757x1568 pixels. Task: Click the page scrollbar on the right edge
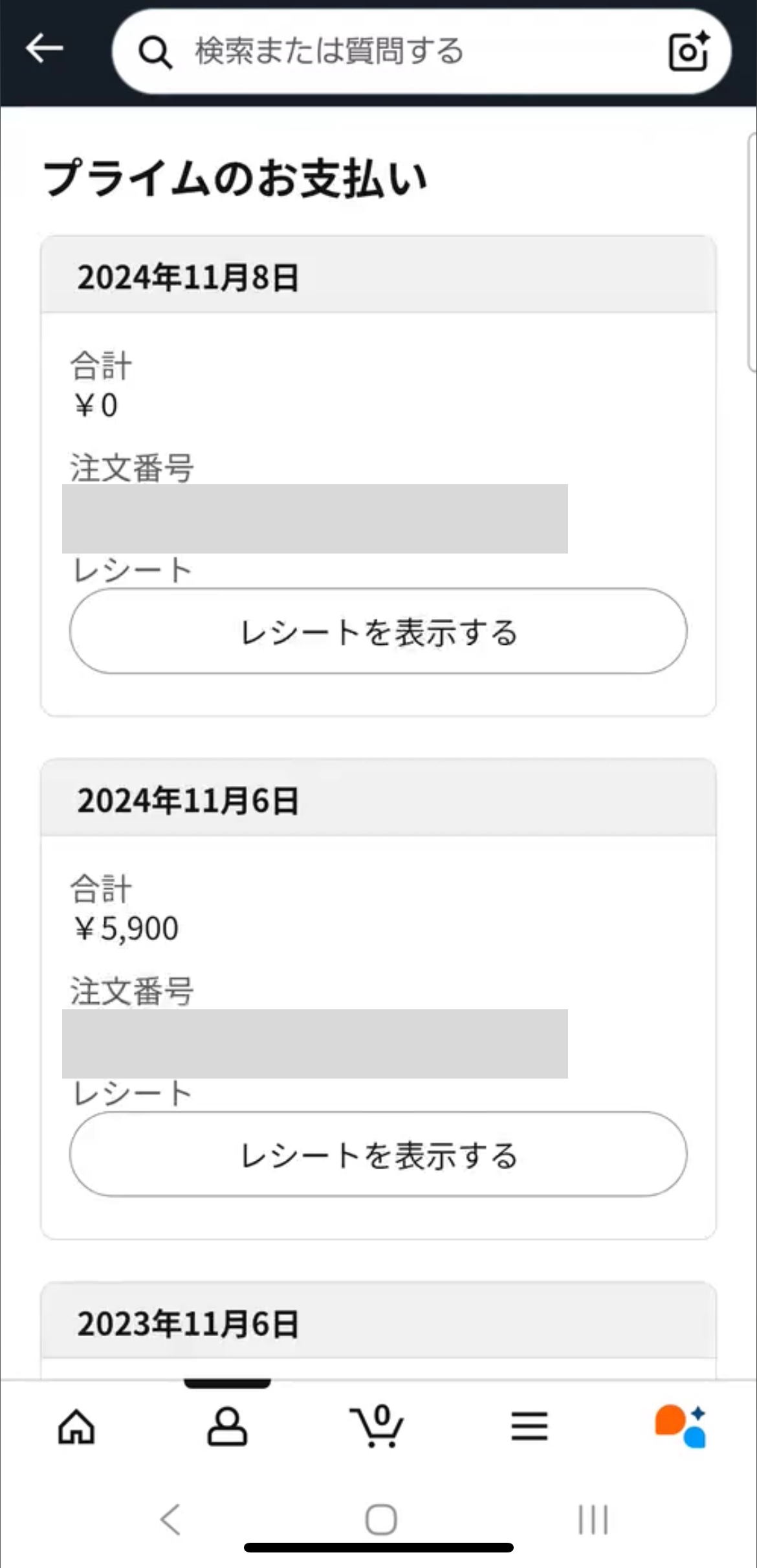point(751,252)
